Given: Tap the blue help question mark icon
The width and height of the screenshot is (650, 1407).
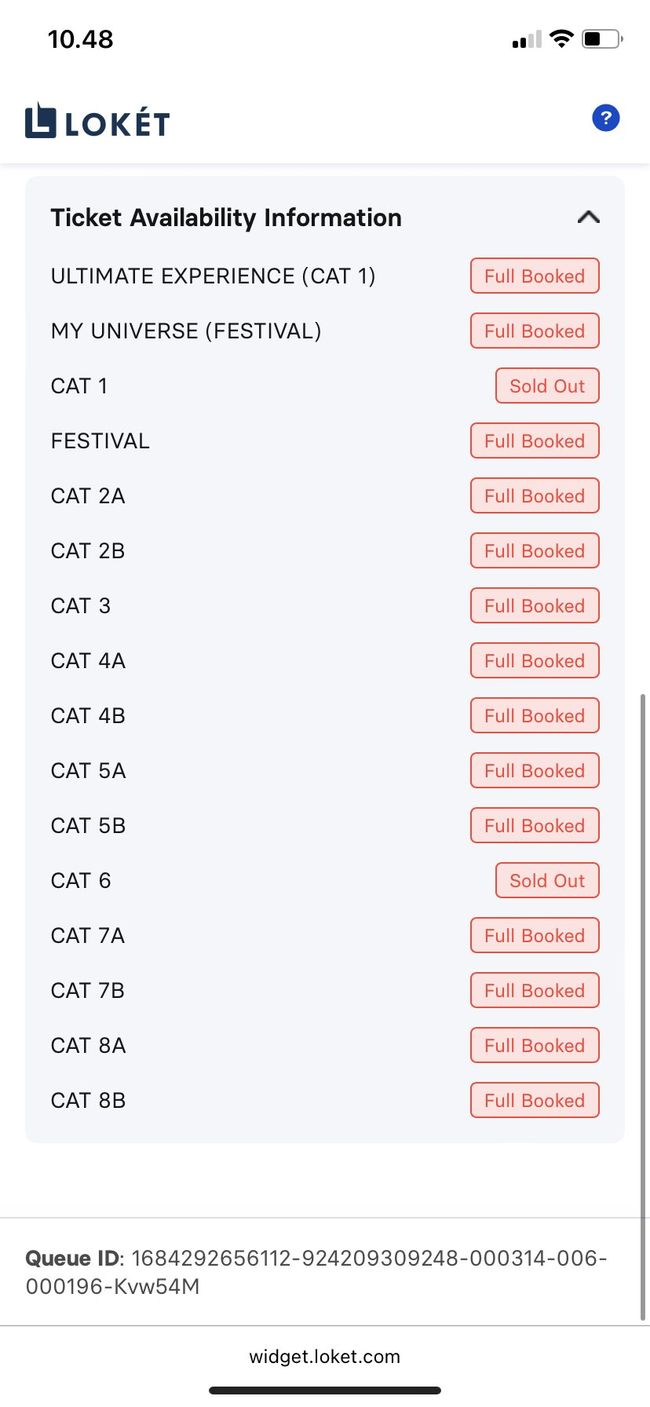Looking at the screenshot, I should pos(605,119).
